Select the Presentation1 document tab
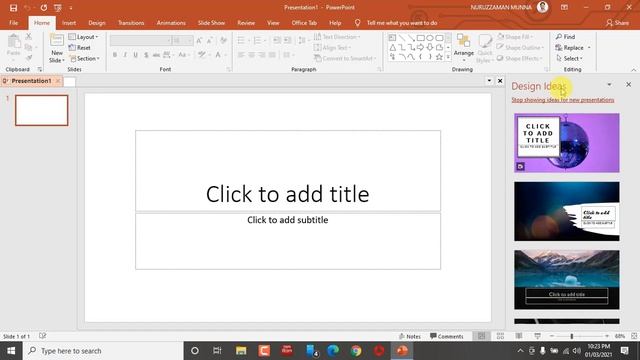This screenshot has width=640, height=360. coord(31,81)
